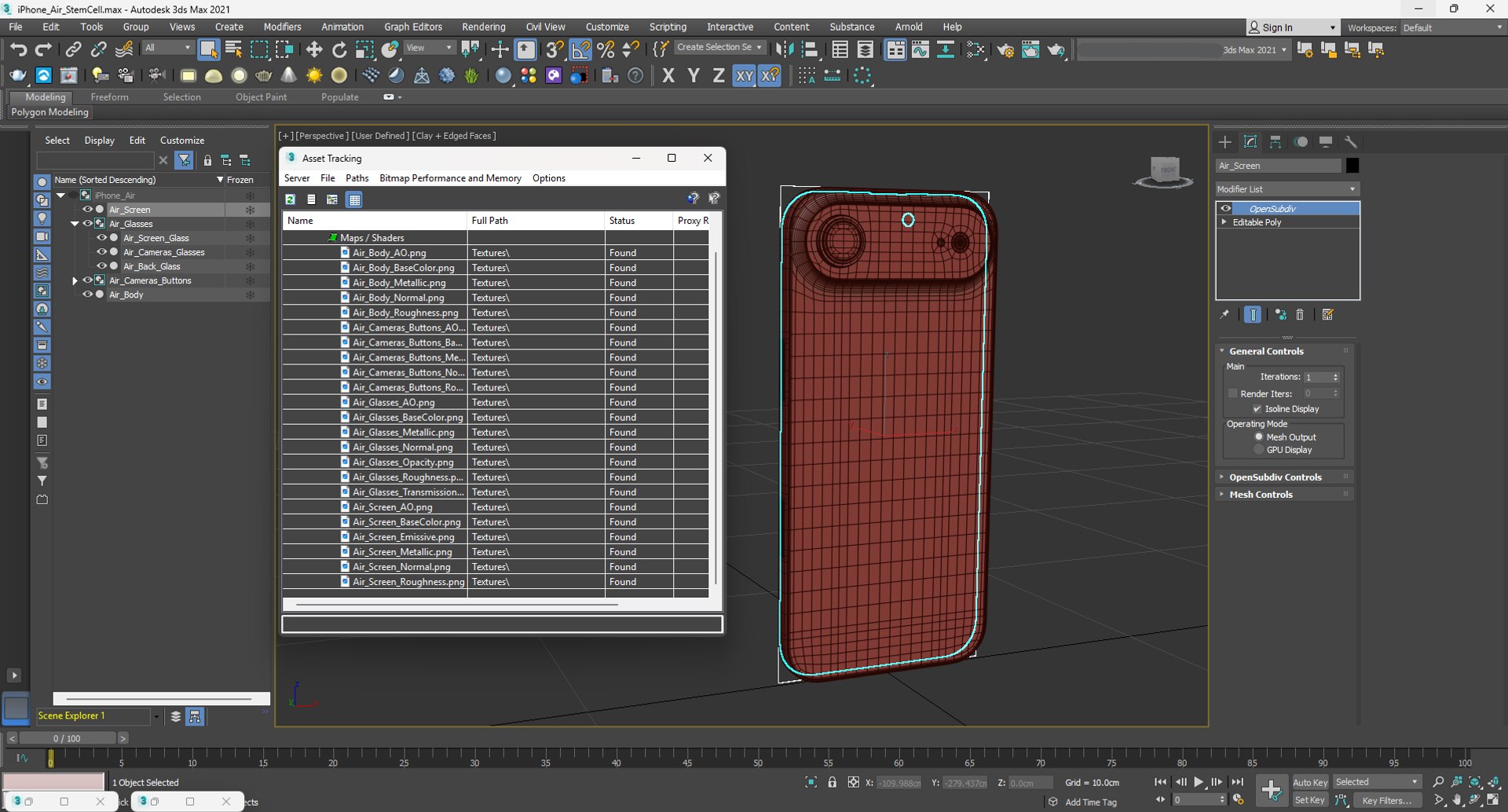This screenshot has width=1508, height=812.
Task: Click Pin Stack icon under modifier stack
Action: tap(1224, 315)
